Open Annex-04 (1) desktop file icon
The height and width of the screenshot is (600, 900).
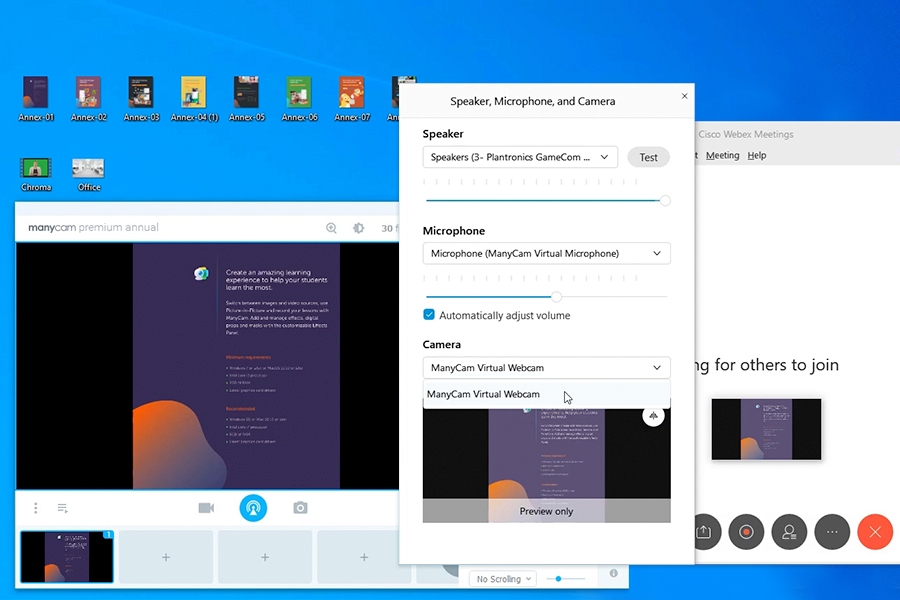(x=194, y=99)
